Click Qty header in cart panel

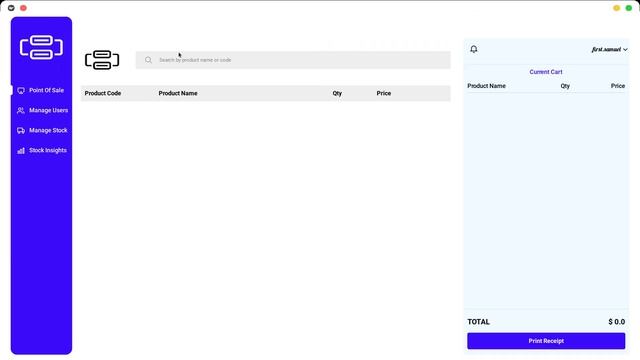565,86
